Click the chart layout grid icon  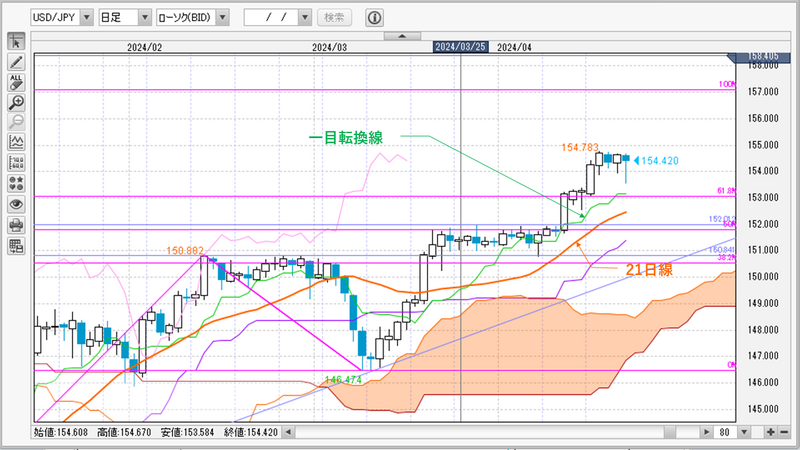pos(16,246)
